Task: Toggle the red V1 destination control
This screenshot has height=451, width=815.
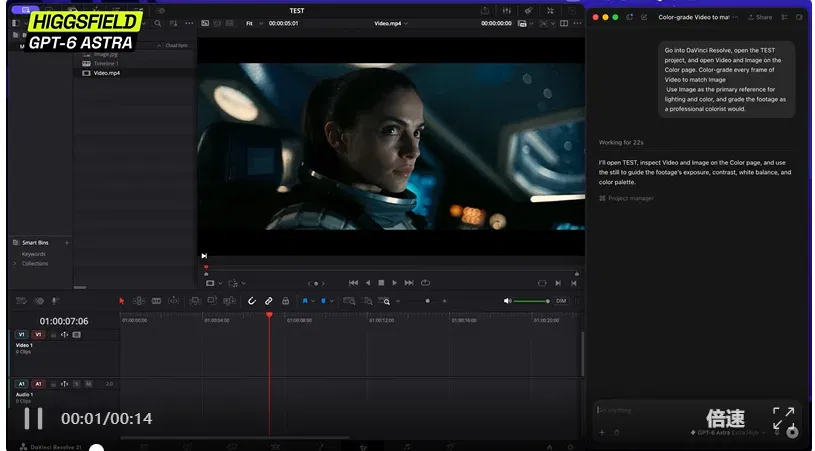Action: 38,335
